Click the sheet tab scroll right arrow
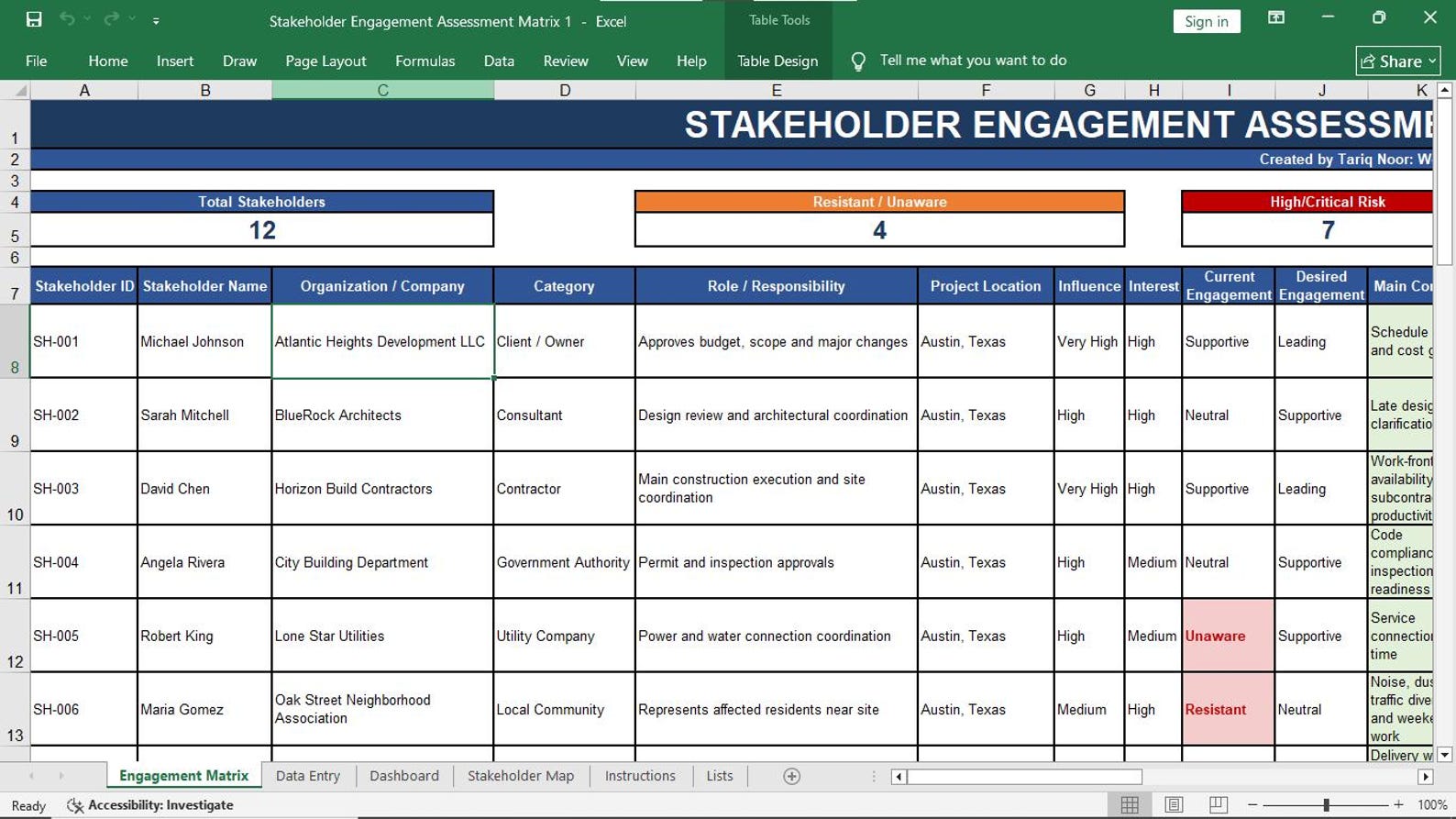Viewport: 1456px width, 819px height. pos(61,776)
